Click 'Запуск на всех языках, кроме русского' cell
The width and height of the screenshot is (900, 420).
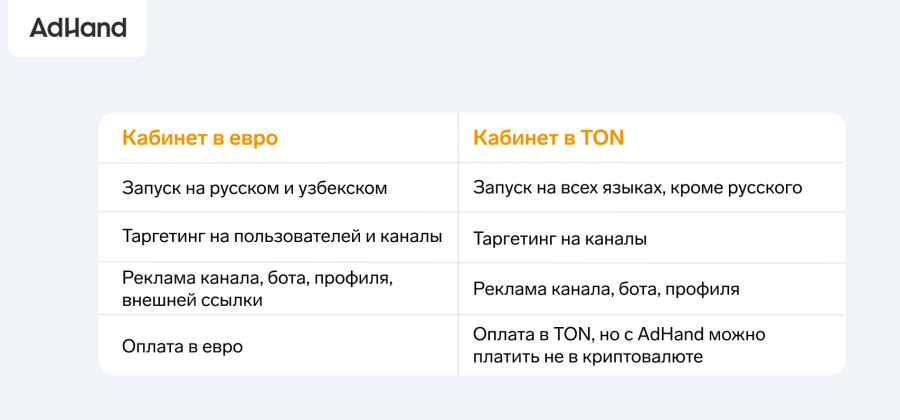coord(637,188)
